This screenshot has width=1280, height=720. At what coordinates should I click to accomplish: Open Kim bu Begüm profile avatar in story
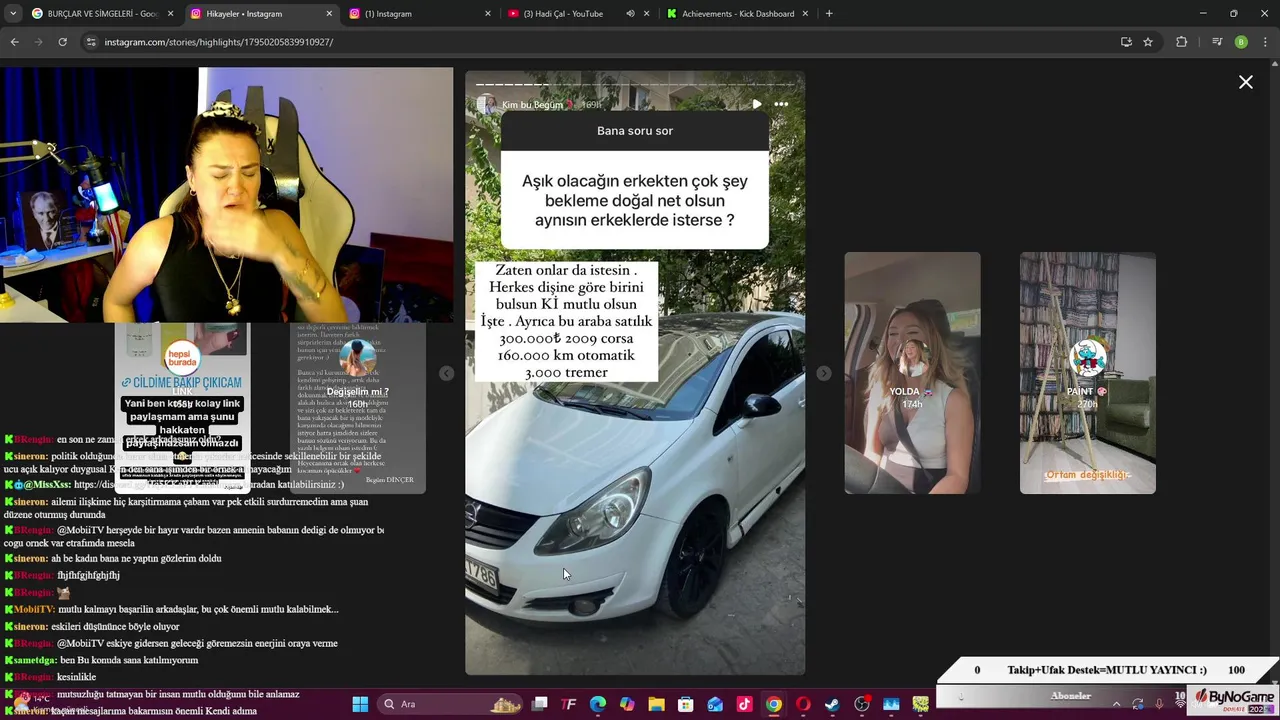487,104
